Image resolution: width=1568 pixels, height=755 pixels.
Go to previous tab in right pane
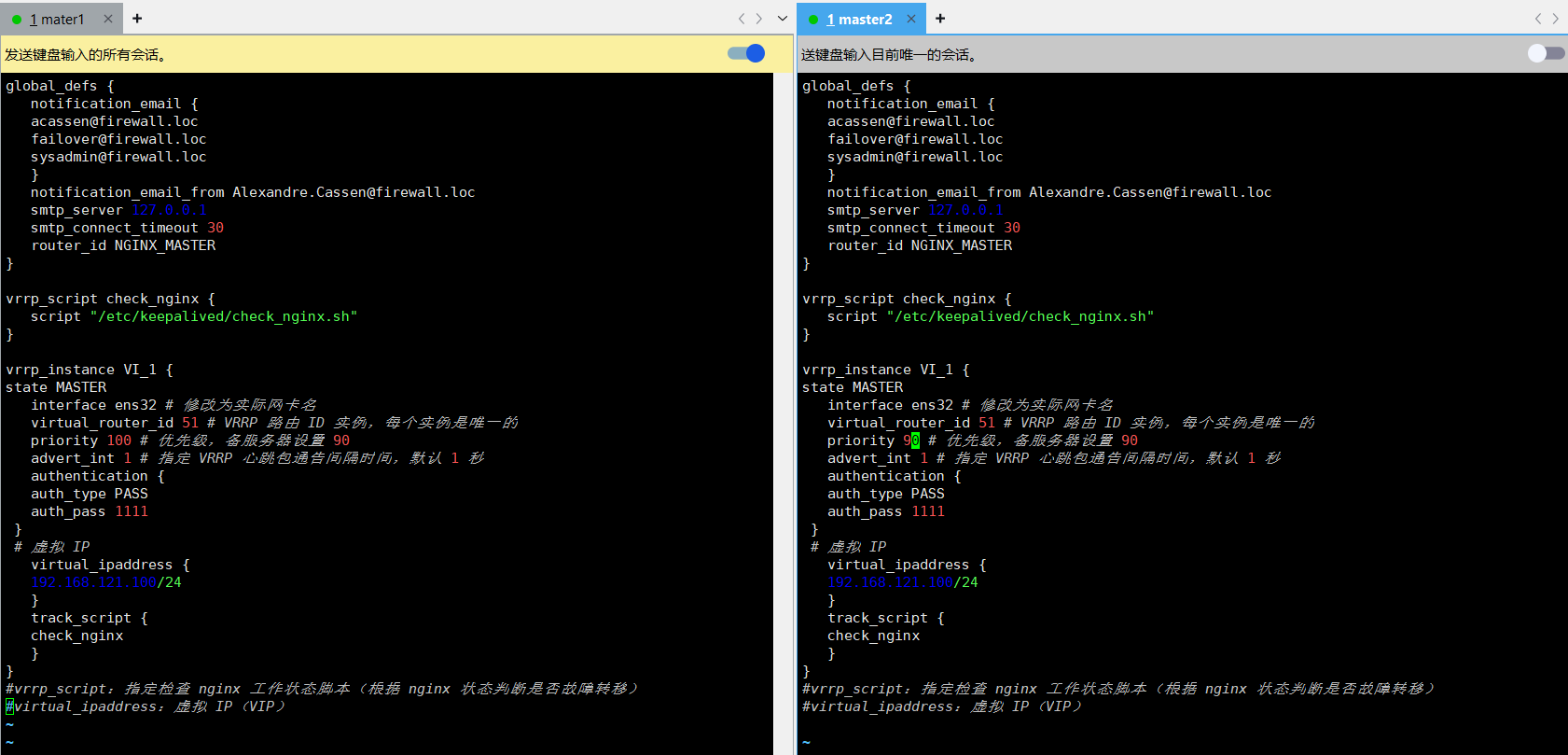1538,19
